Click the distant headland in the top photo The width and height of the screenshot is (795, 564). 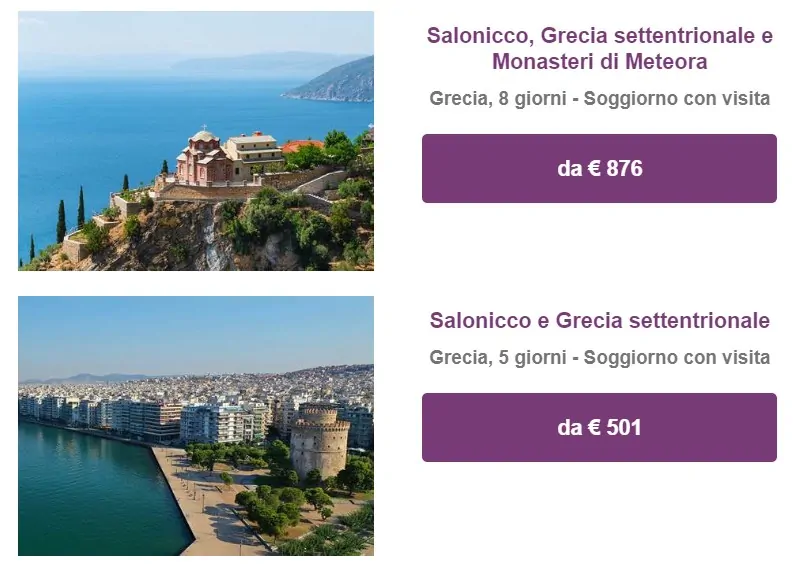335,82
